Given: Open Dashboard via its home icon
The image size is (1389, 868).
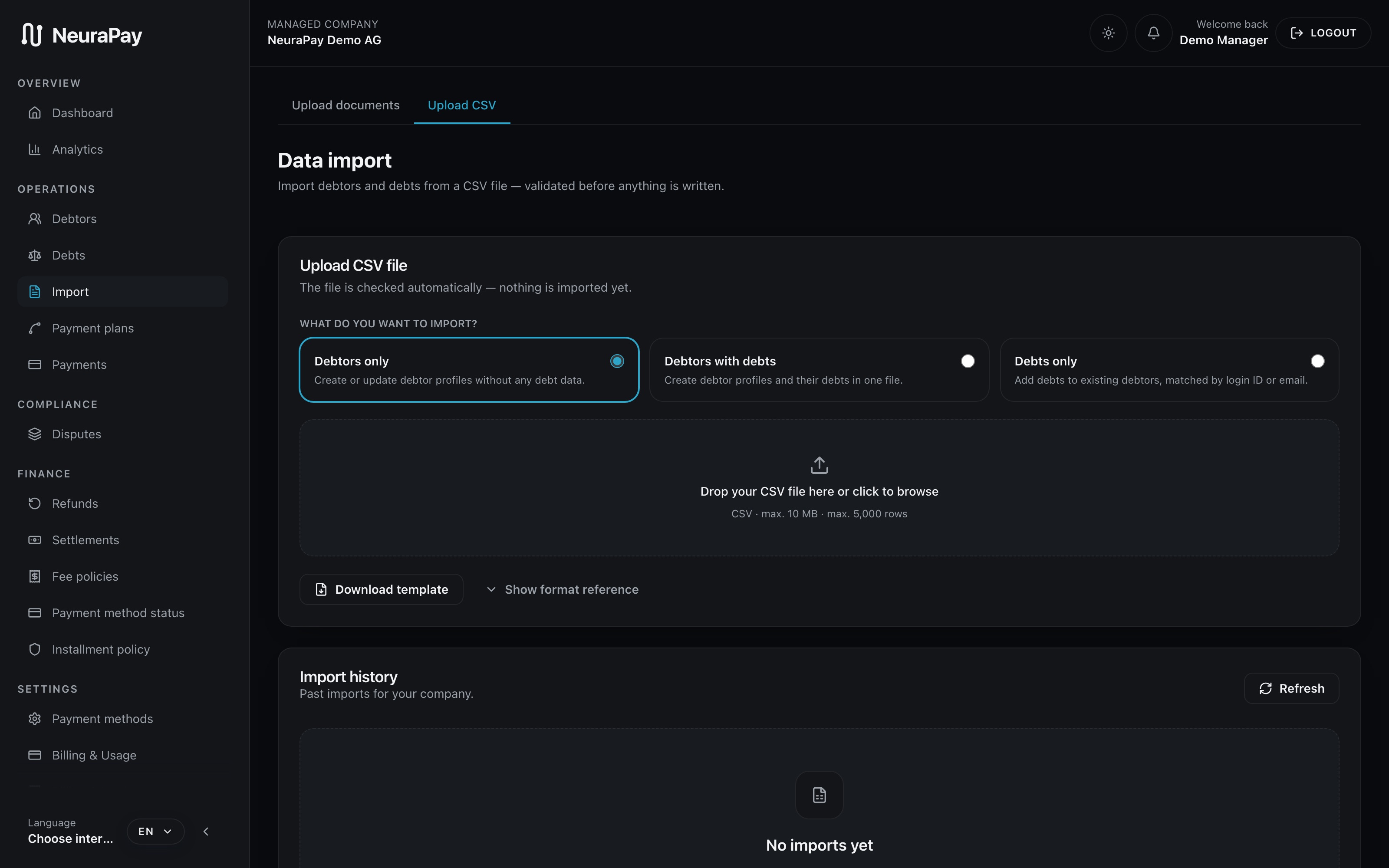Looking at the screenshot, I should [x=34, y=112].
